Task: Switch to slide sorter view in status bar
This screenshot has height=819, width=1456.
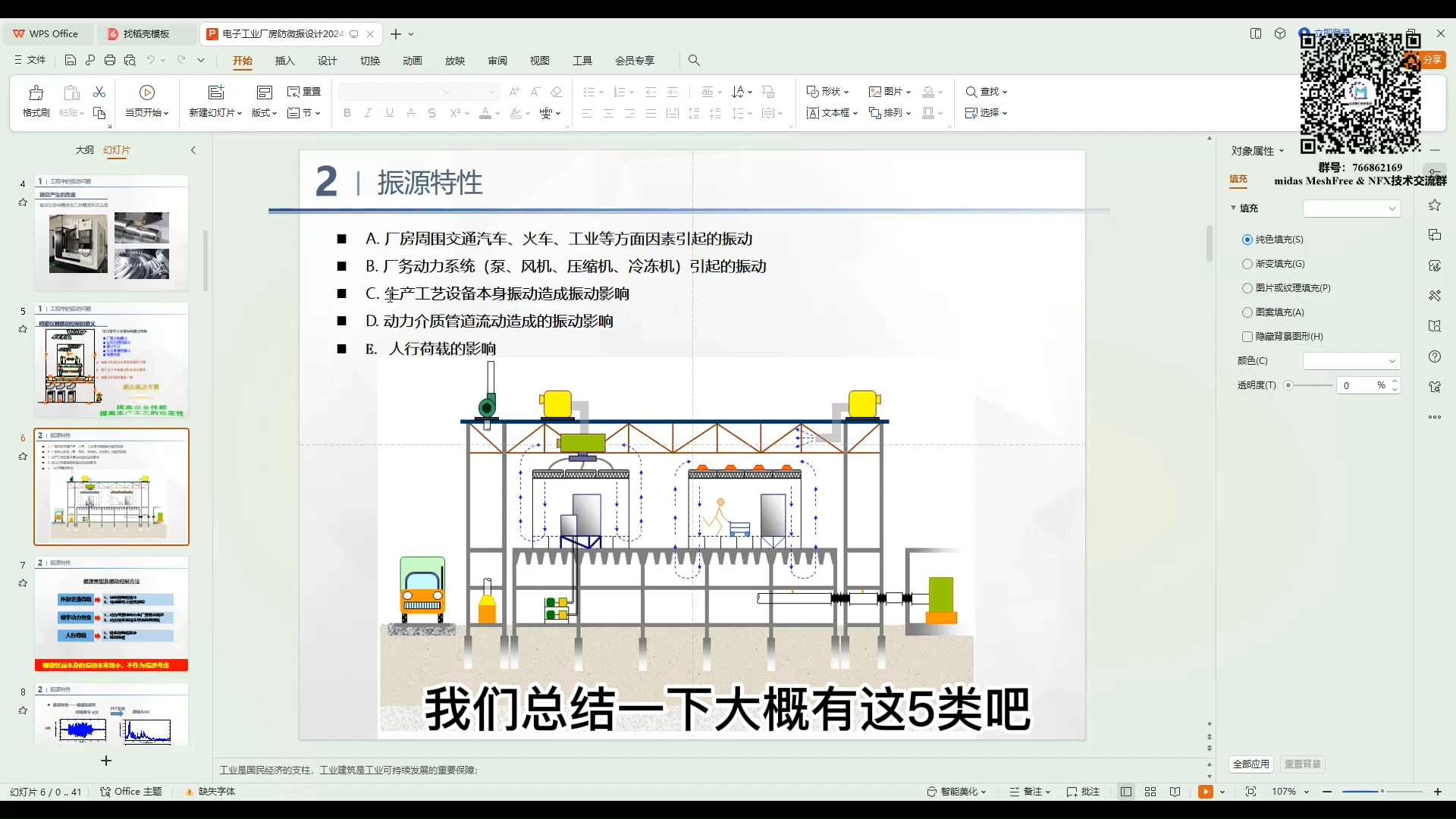Action: (1150, 792)
